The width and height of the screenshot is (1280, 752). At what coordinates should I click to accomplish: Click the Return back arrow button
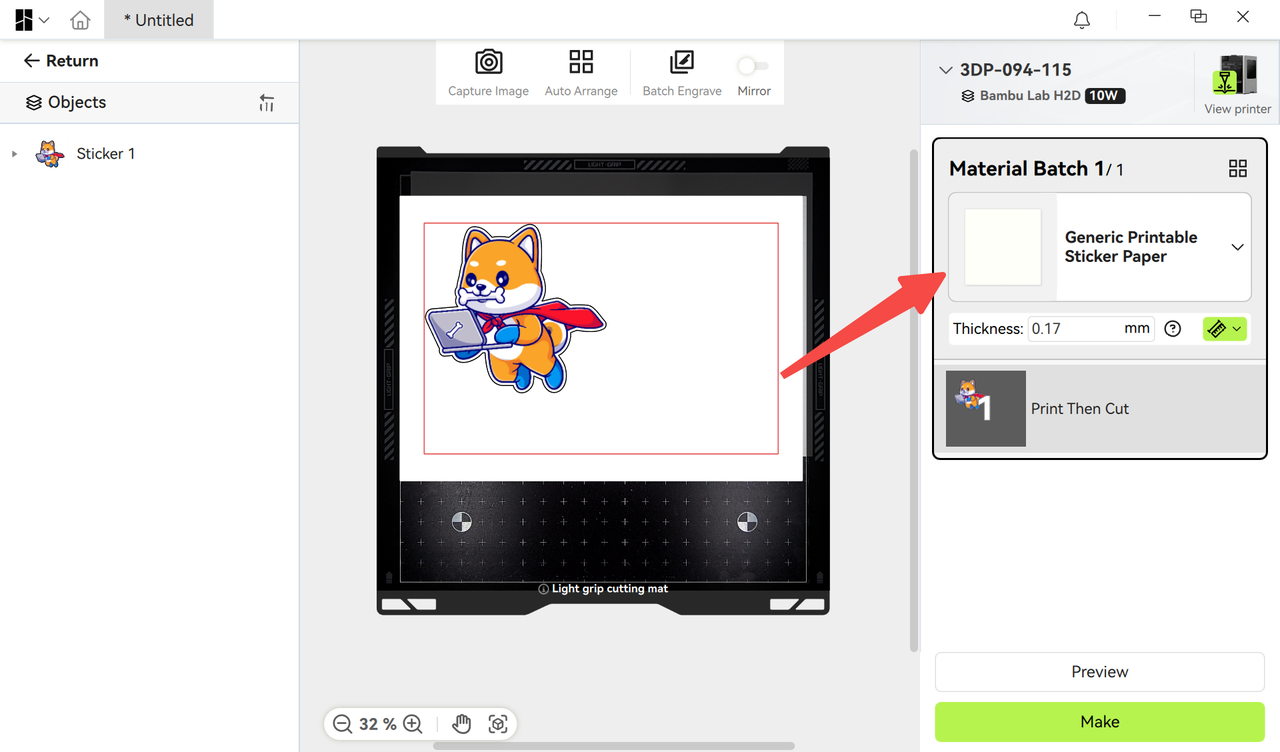click(61, 61)
